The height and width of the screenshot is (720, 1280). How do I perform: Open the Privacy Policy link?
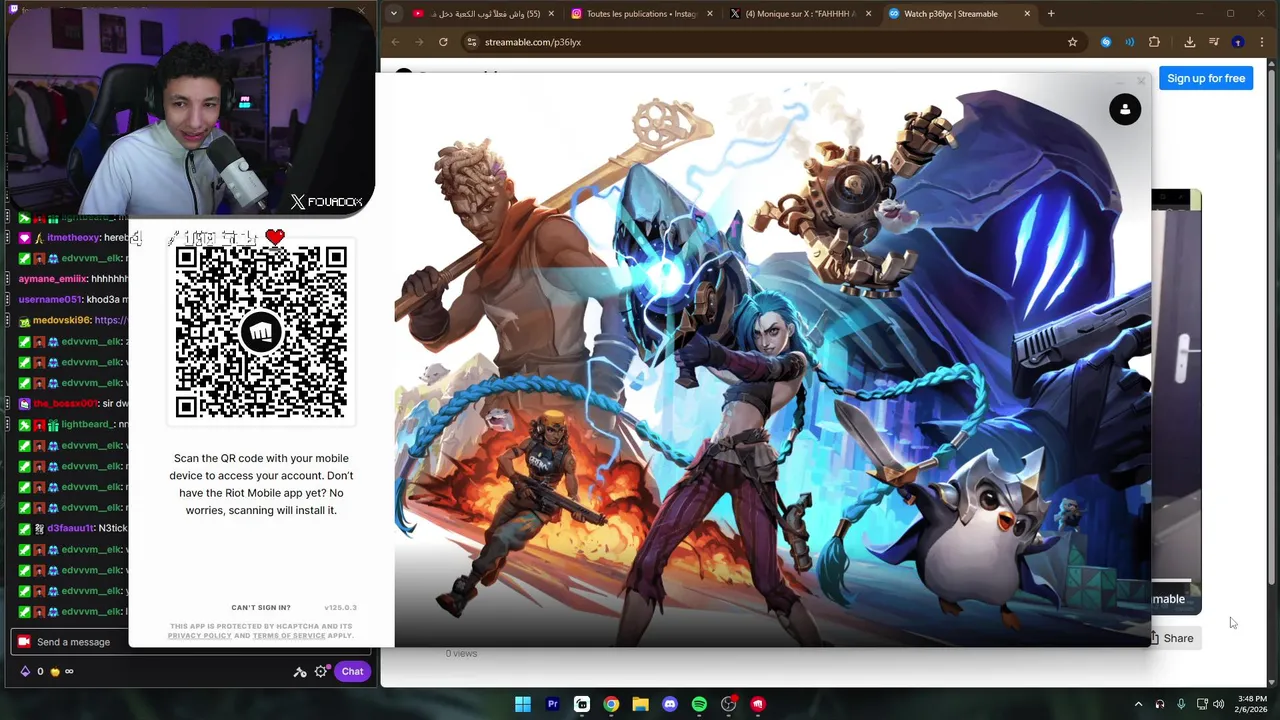200,636
